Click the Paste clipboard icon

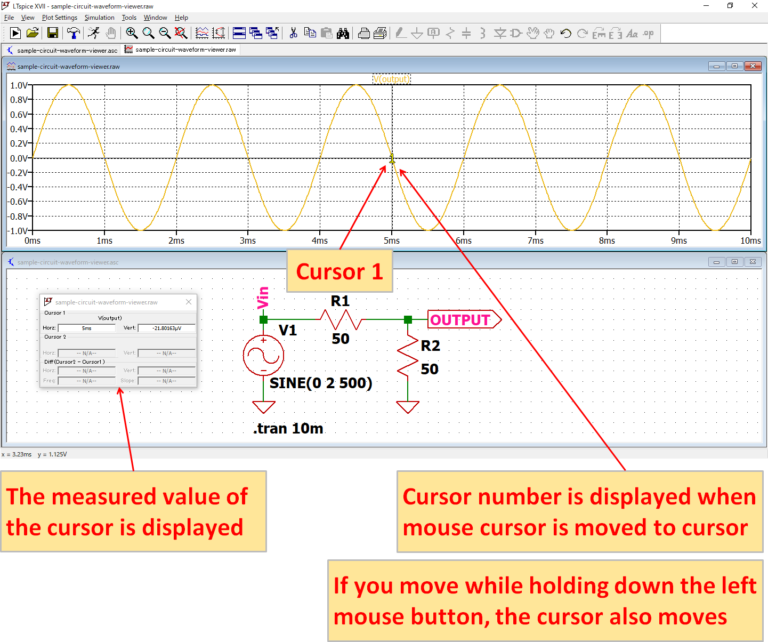pyautogui.click(x=326, y=33)
